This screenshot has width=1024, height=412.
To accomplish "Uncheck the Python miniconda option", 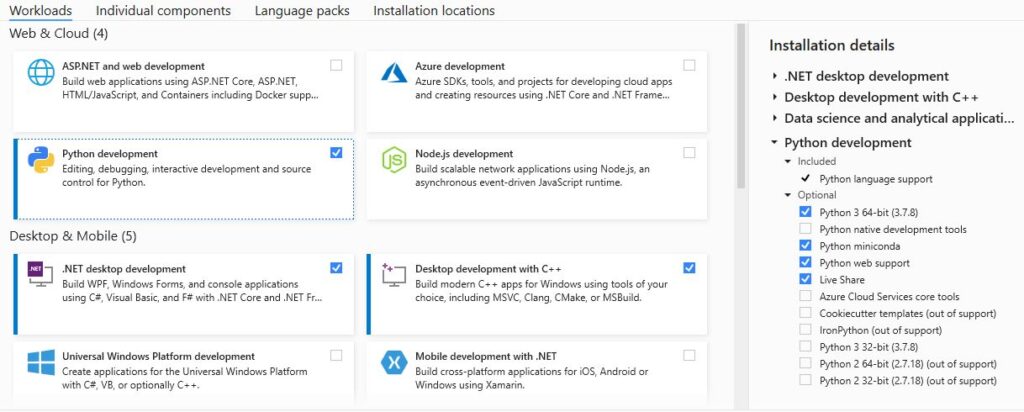I will [x=805, y=246].
